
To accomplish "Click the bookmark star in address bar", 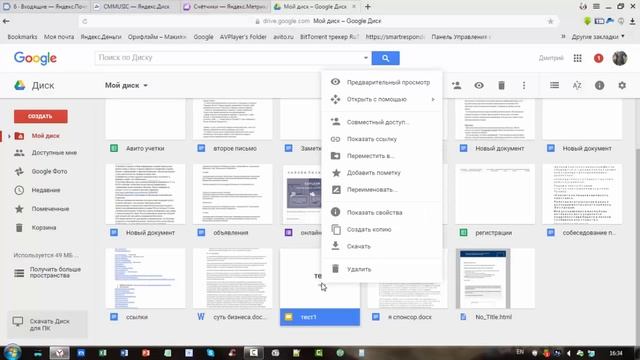I will click(x=550, y=21).
